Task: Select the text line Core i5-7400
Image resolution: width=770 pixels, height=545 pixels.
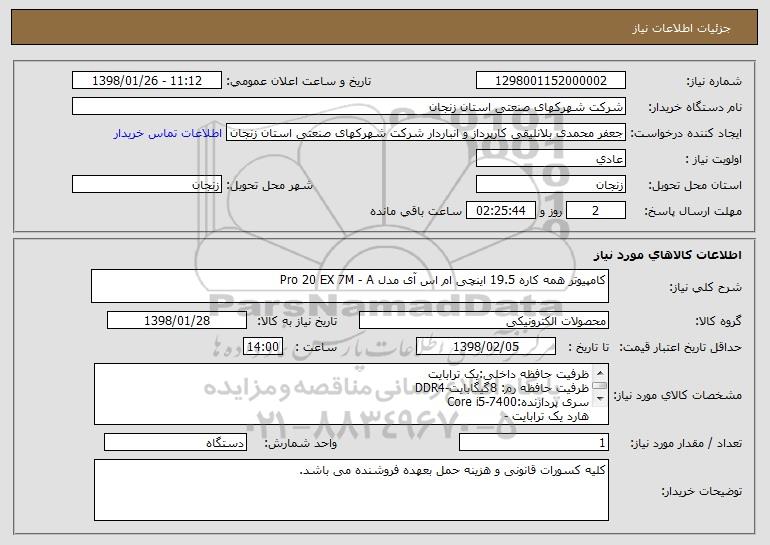Action: coord(518,402)
